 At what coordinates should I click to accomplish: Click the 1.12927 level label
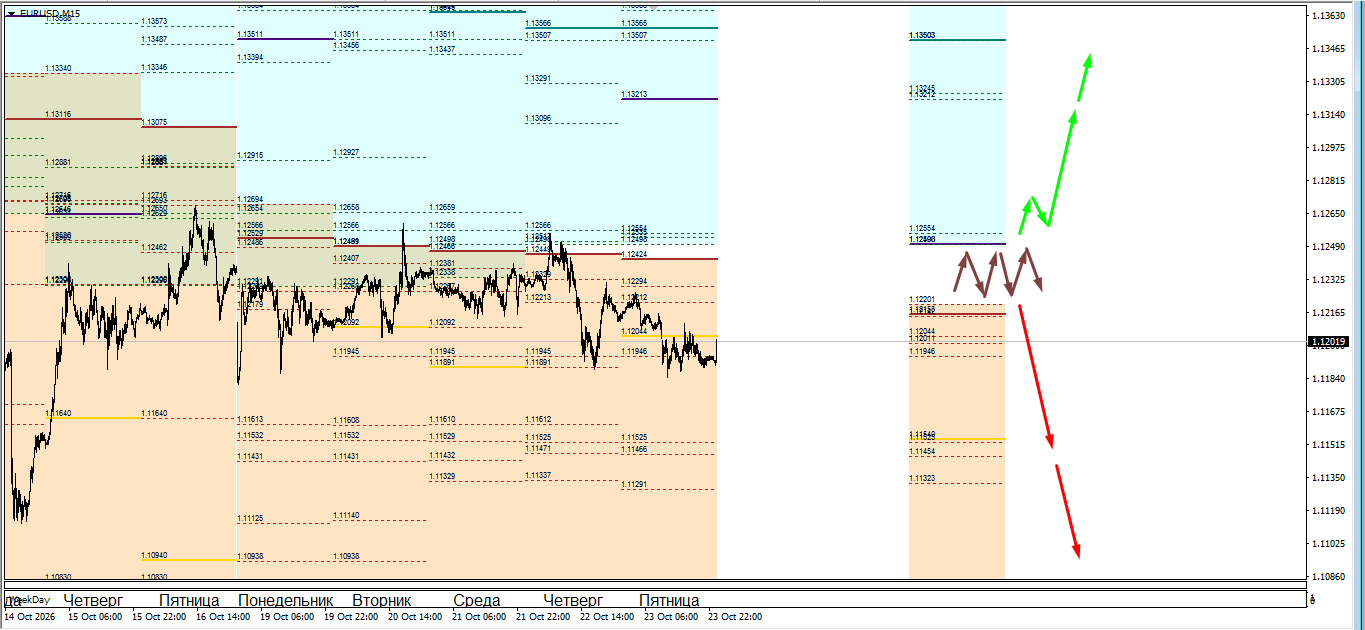(x=346, y=152)
